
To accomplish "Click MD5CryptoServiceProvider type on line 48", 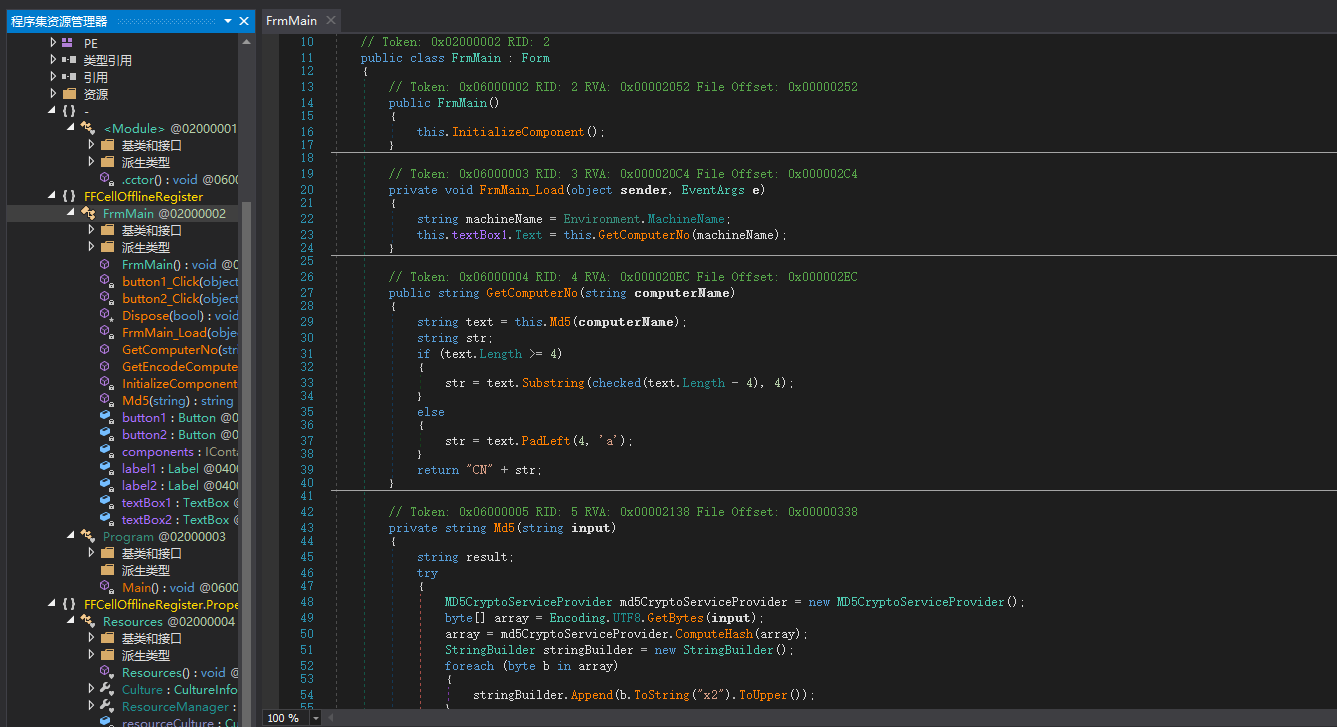I will coord(528,602).
